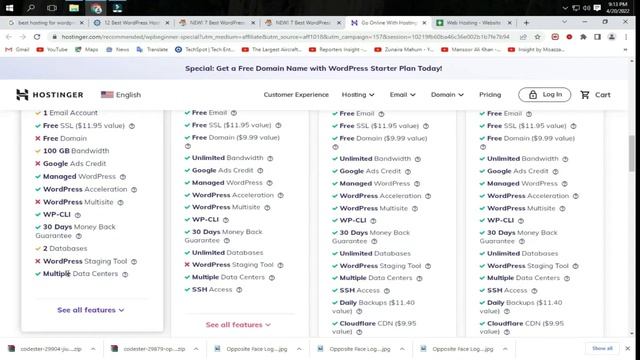Click the special Free Domain Name banner

tap(313, 69)
